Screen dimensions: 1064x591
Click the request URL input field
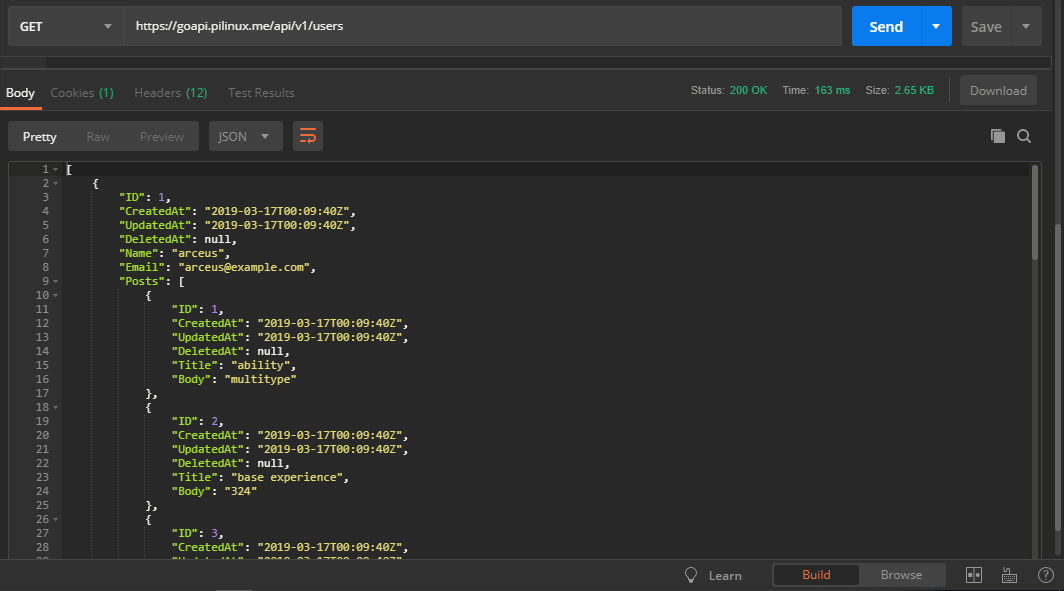[482, 26]
